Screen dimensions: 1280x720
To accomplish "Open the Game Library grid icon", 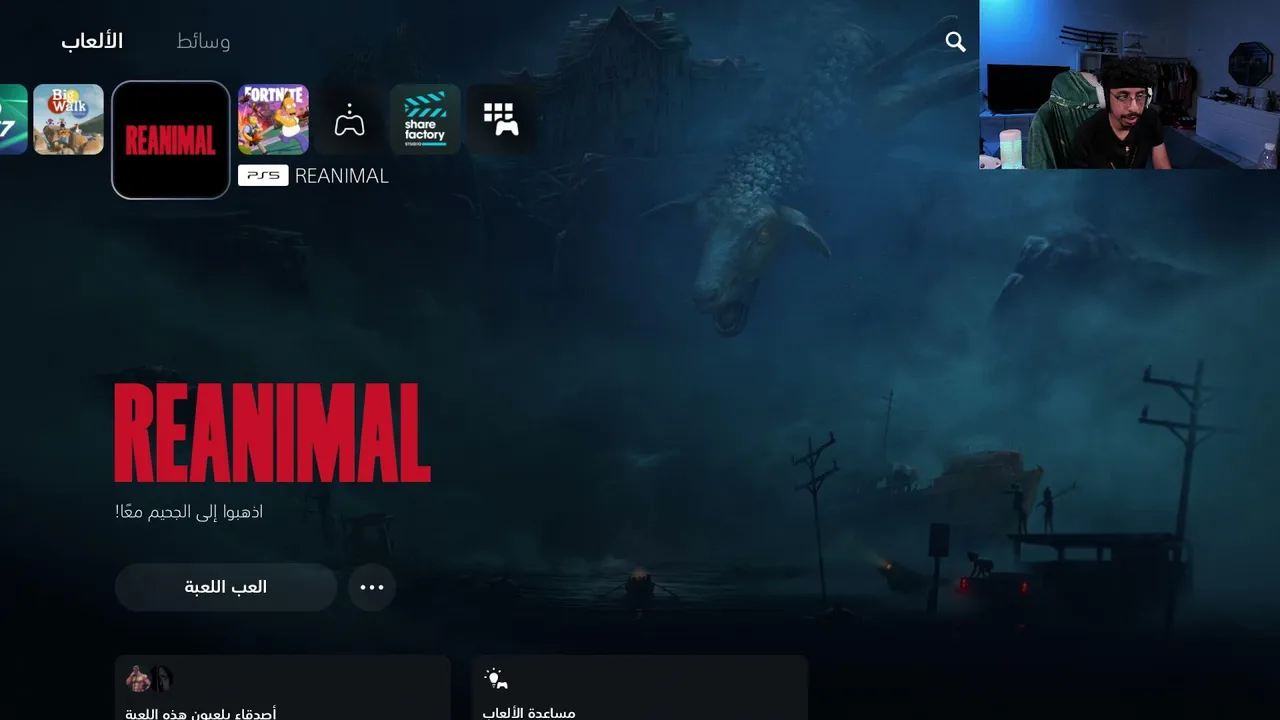I will pos(501,119).
